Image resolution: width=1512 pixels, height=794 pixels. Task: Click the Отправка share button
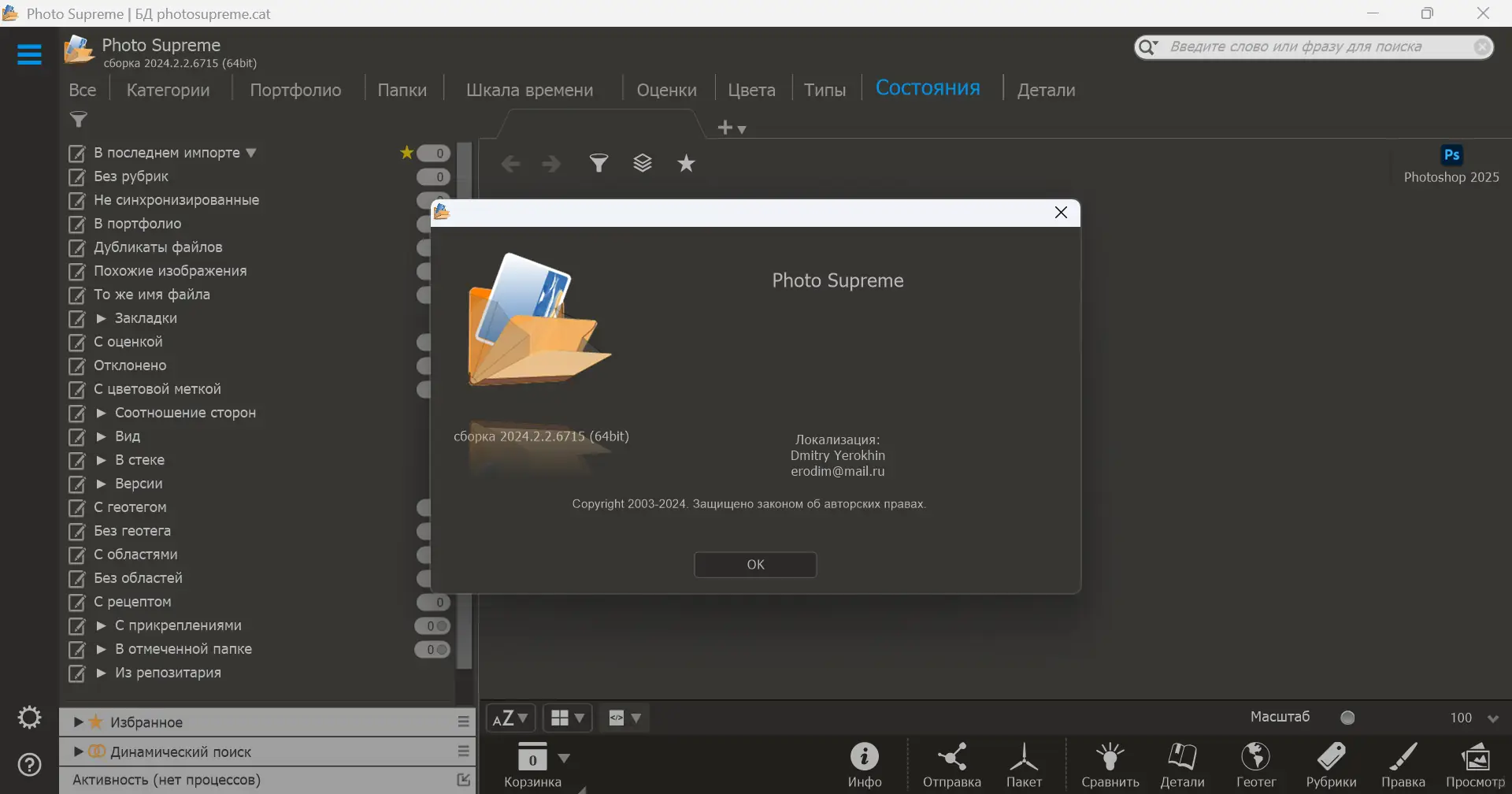point(952,765)
